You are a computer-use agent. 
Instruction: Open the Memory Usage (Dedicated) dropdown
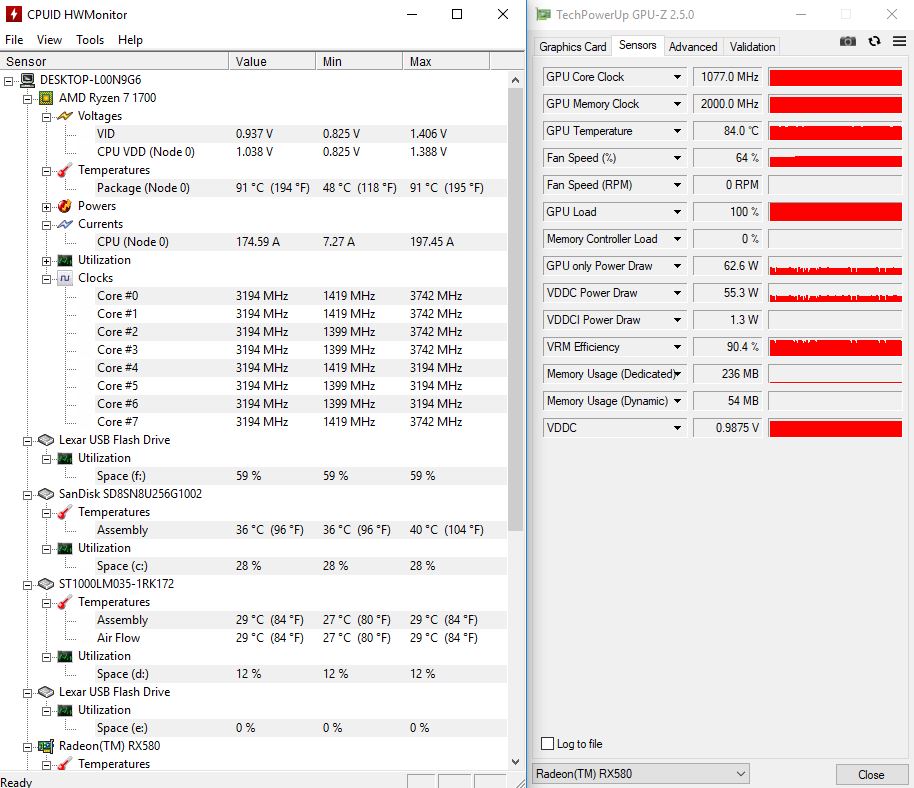(x=677, y=374)
